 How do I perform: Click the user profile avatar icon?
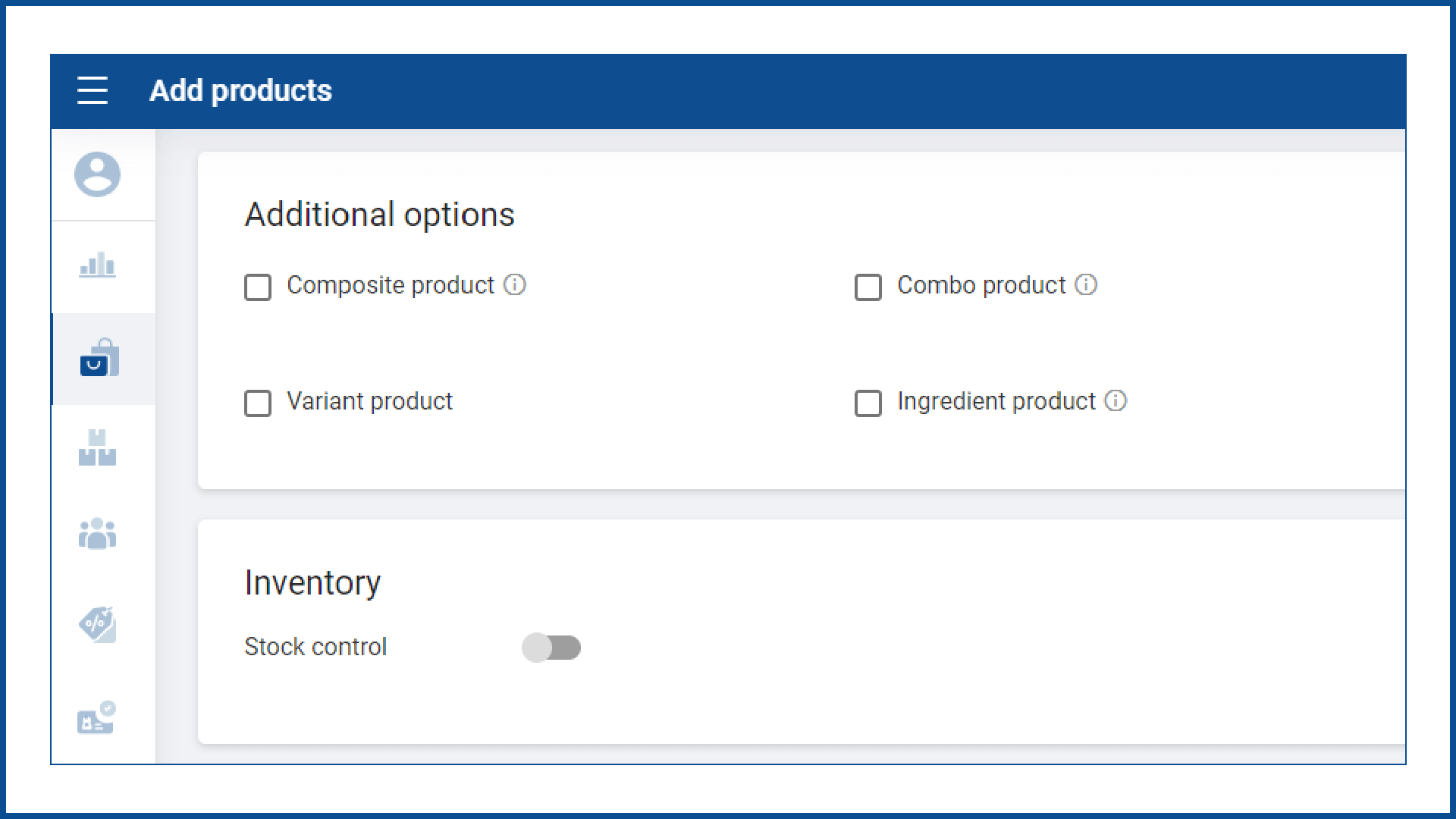[97, 174]
